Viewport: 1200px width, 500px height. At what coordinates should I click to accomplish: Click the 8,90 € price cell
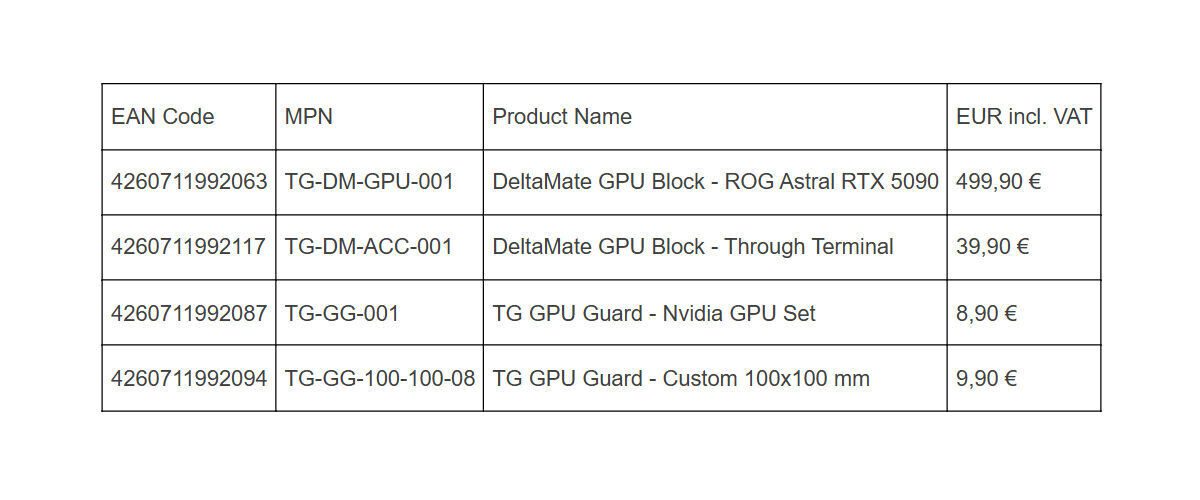[986, 314]
